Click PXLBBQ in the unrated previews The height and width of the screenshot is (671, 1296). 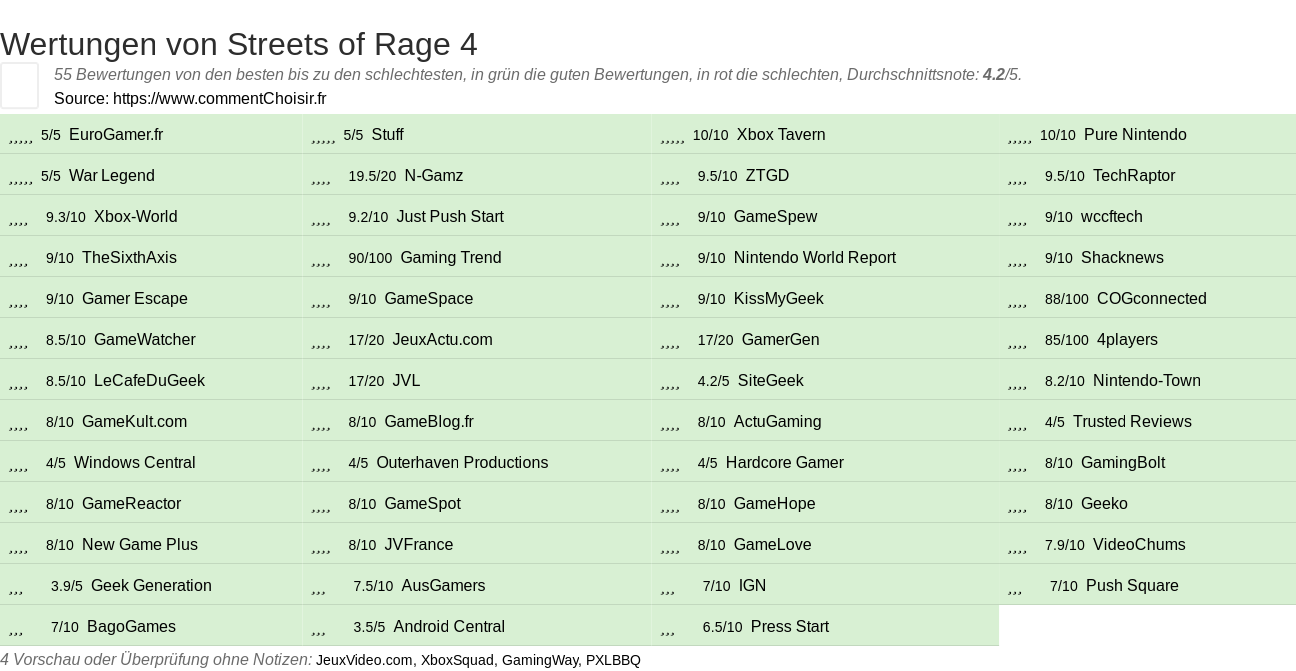coord(613,660)
